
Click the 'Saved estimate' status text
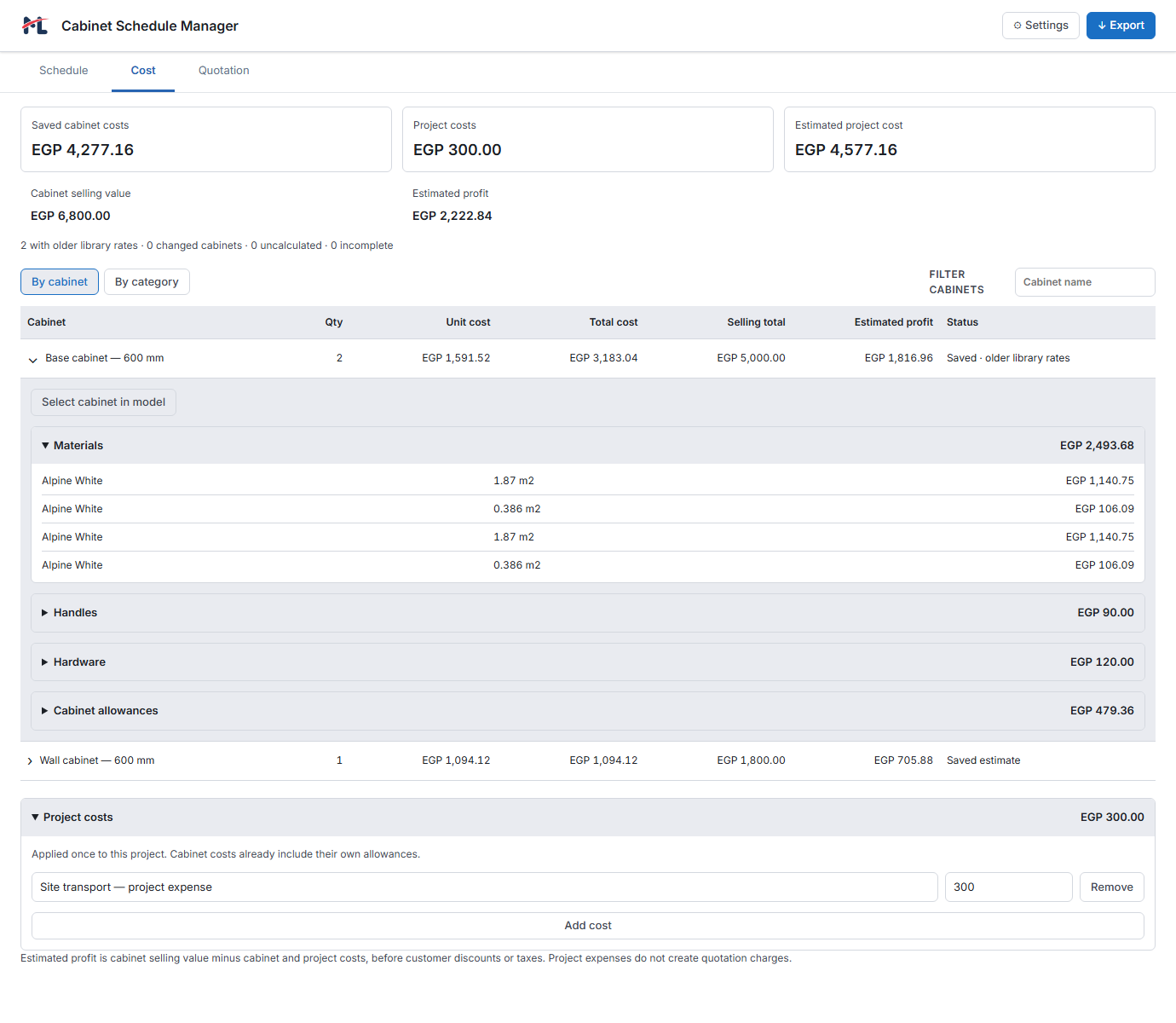click(x=983, y=760)
